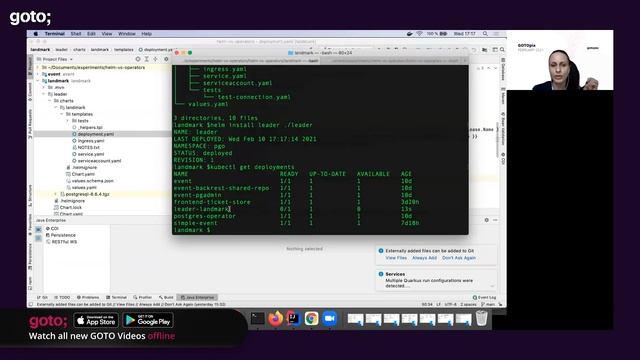Open the Edit menu
640x360 pixels.
pyautogui.click(x=91, y=34)
